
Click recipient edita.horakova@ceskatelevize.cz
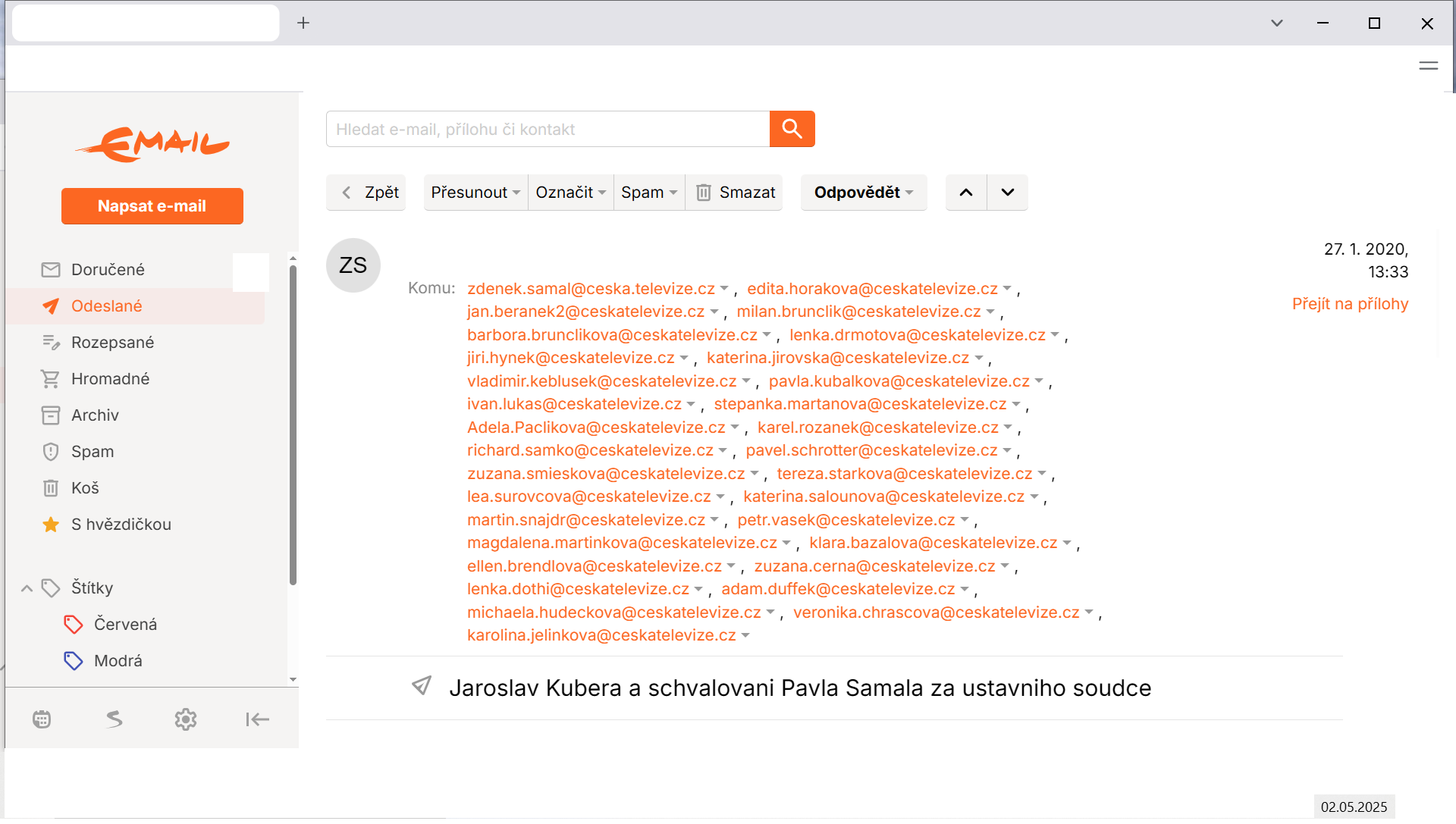coord(872,289)
